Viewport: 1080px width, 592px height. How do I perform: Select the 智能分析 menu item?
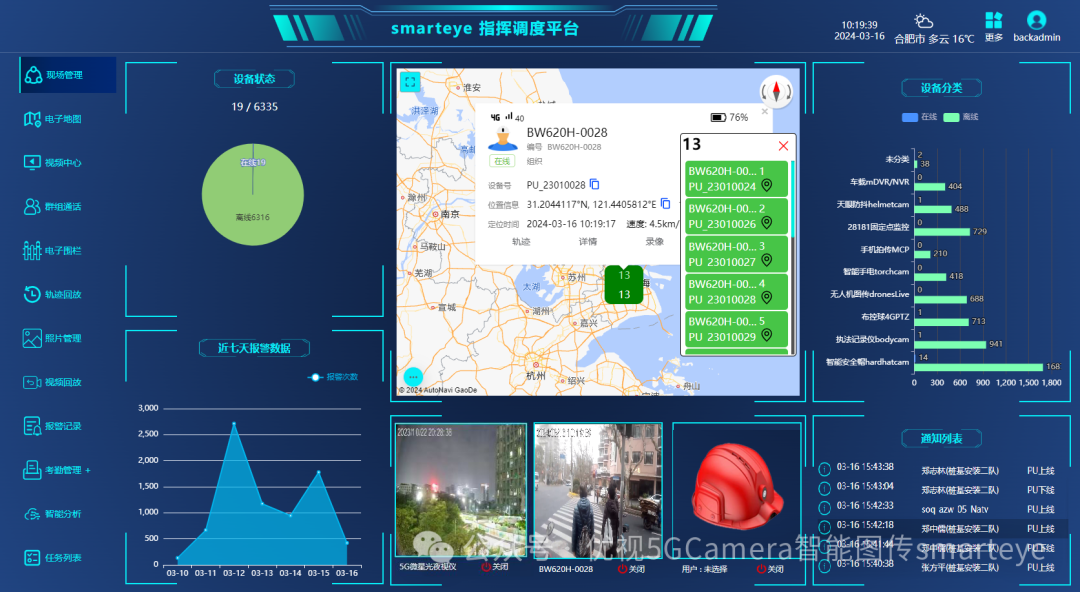[x=54, y=514]
